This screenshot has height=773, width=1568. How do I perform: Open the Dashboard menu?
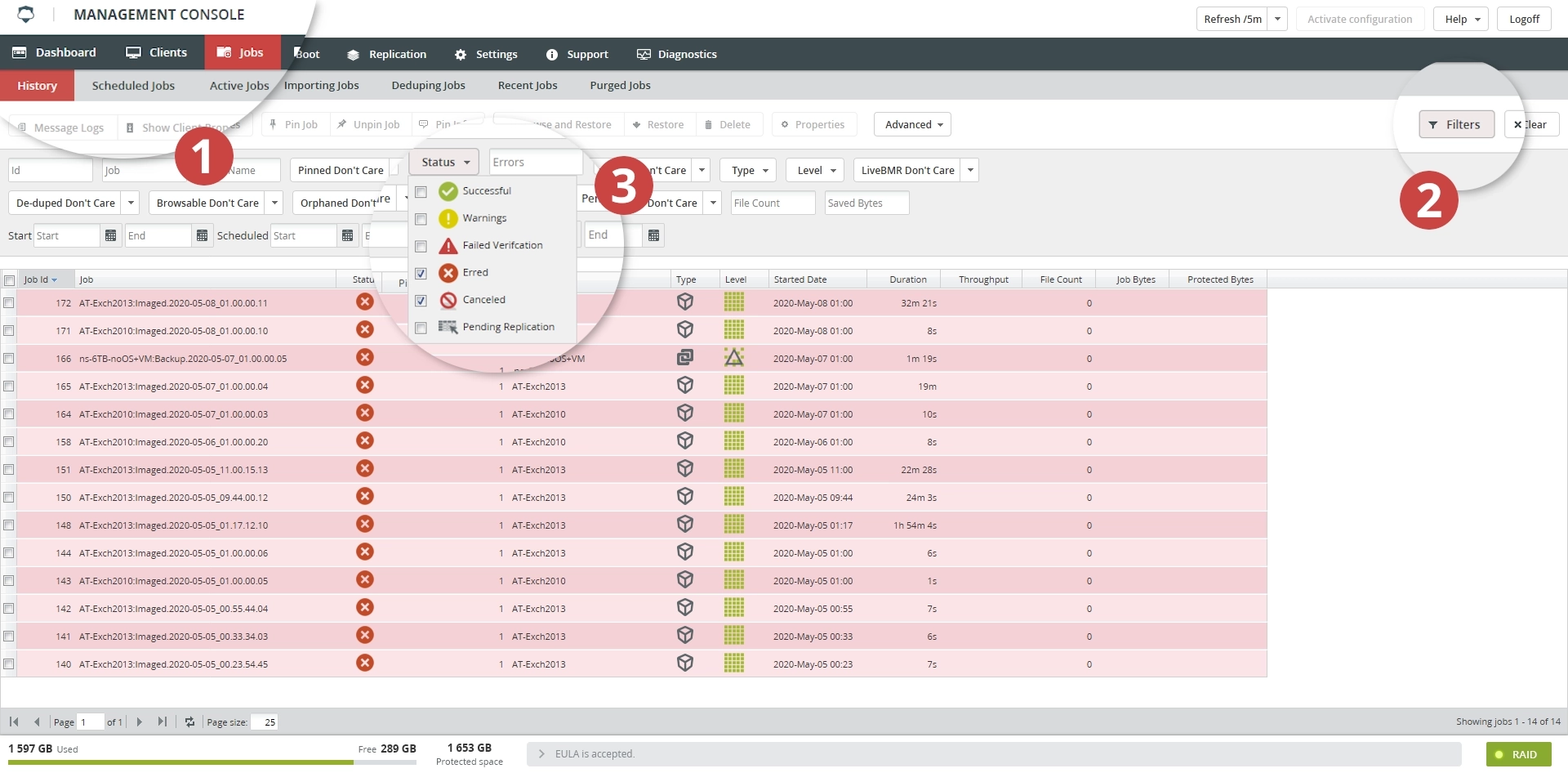pyautogui.click(x=54, y=52)
